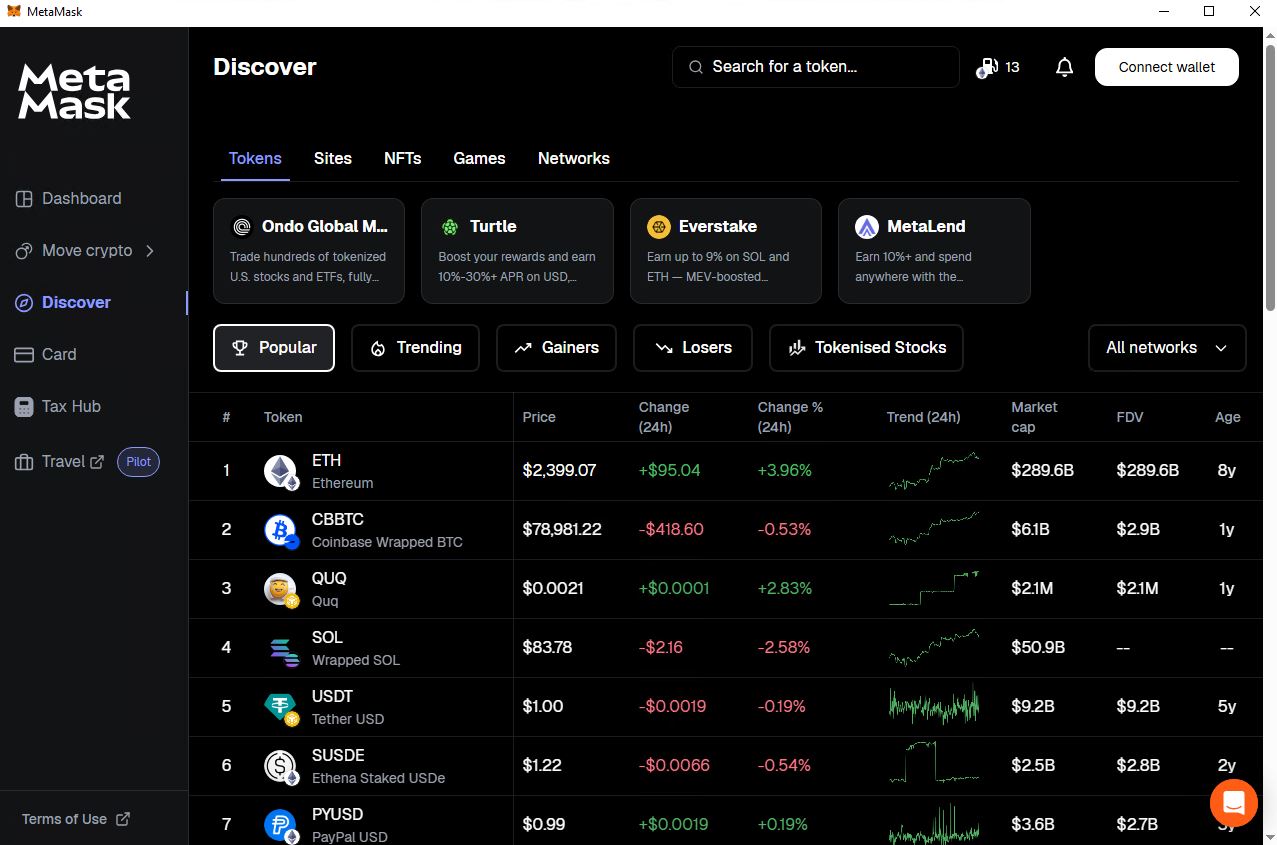
Task: Click the FDV column header
Action: pyautogui.click(x=1130, y=417)
